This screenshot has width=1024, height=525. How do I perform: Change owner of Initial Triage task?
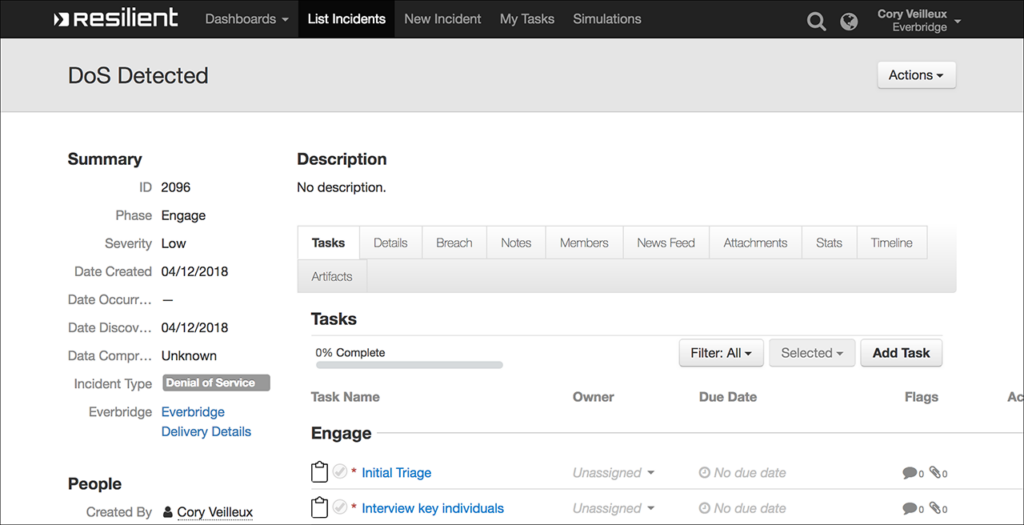613,473
